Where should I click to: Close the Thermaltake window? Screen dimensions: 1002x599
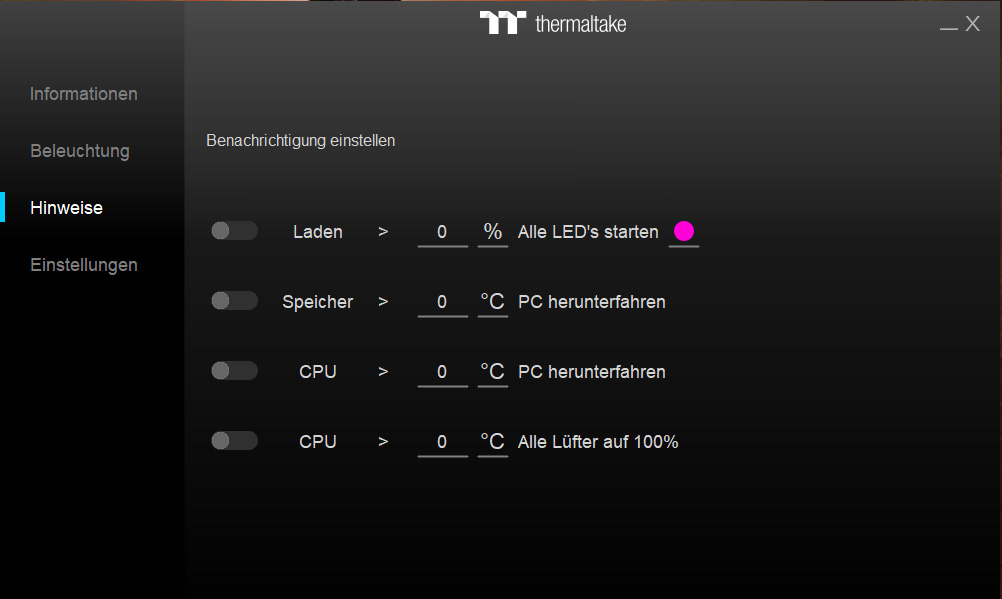pos(973,24)
